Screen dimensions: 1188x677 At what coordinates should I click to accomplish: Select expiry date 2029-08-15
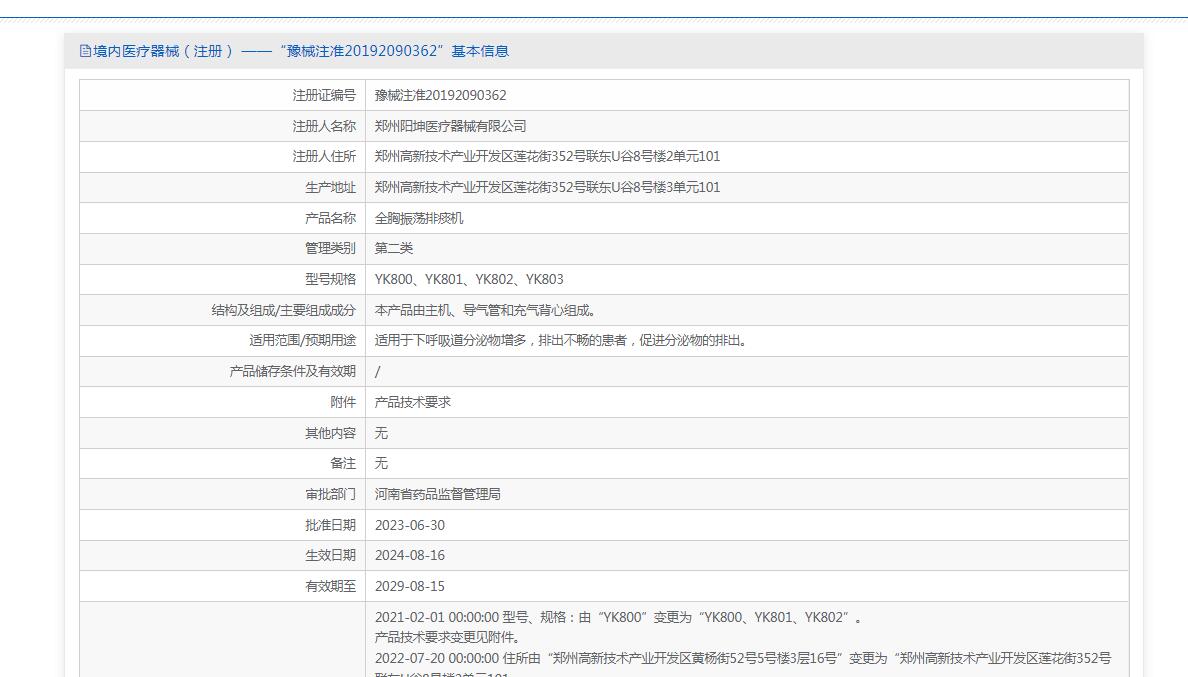(x=410, y=587)
